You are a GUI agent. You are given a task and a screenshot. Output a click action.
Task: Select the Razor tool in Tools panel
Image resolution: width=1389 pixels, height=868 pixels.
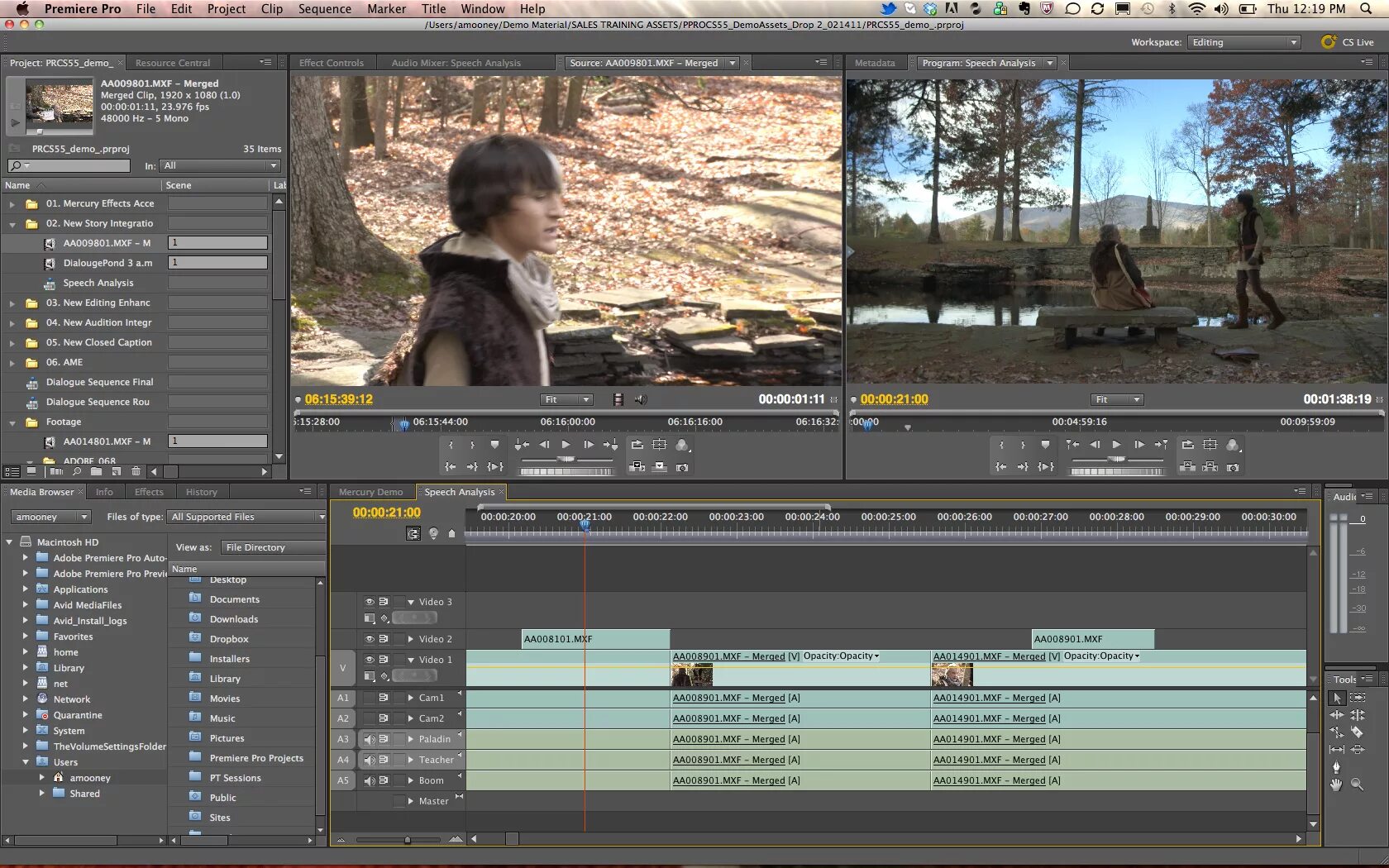click(1357, 732)
